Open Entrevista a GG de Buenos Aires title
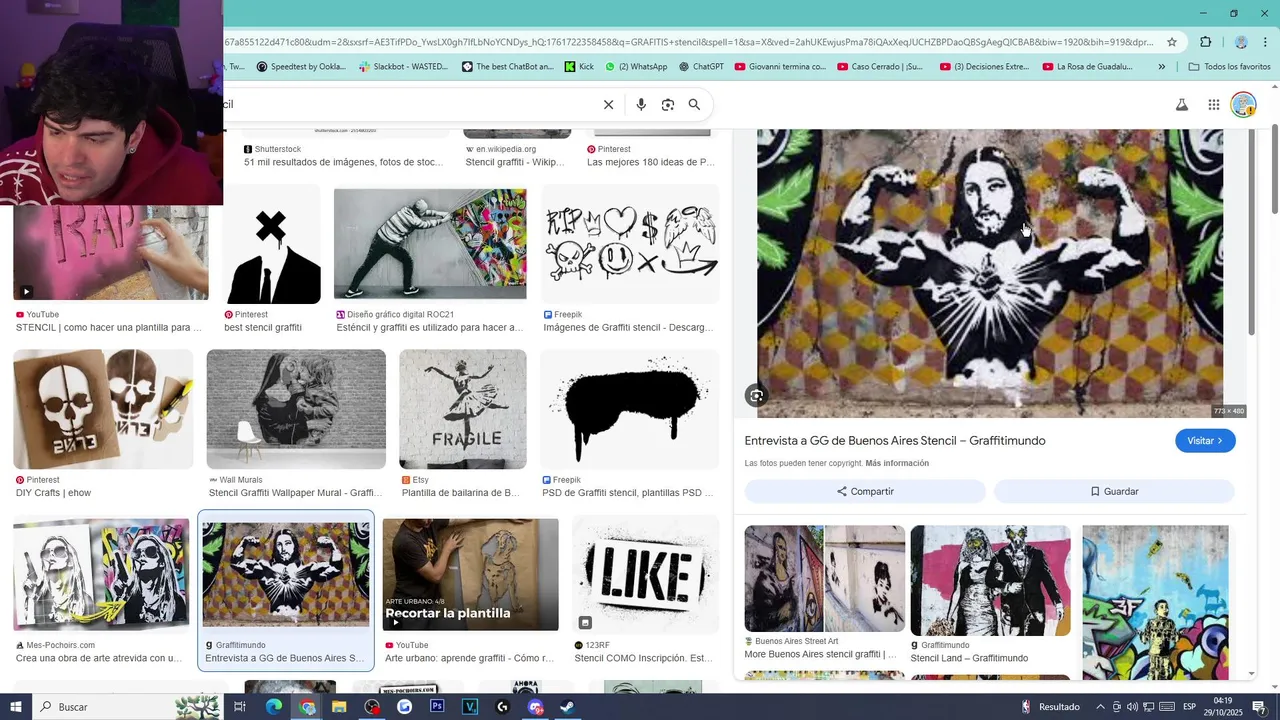The image size is (1280, 720). pyautogui.click(x=895, y=441)
